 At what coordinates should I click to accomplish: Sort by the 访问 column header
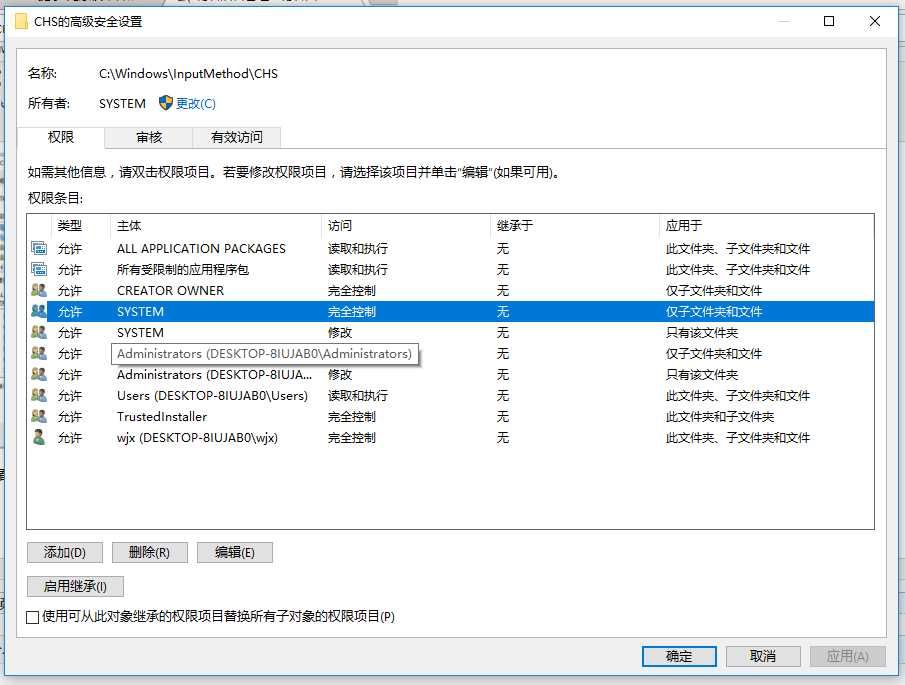pyautogui.click(x=406, y=226)
